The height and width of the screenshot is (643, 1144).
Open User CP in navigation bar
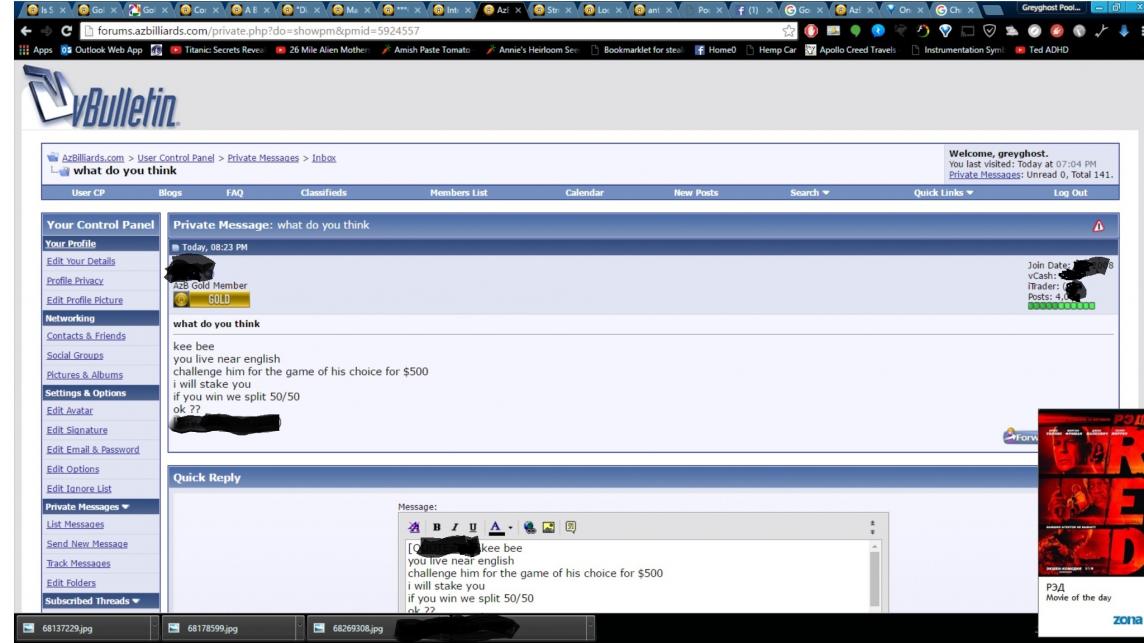(88, 193)
